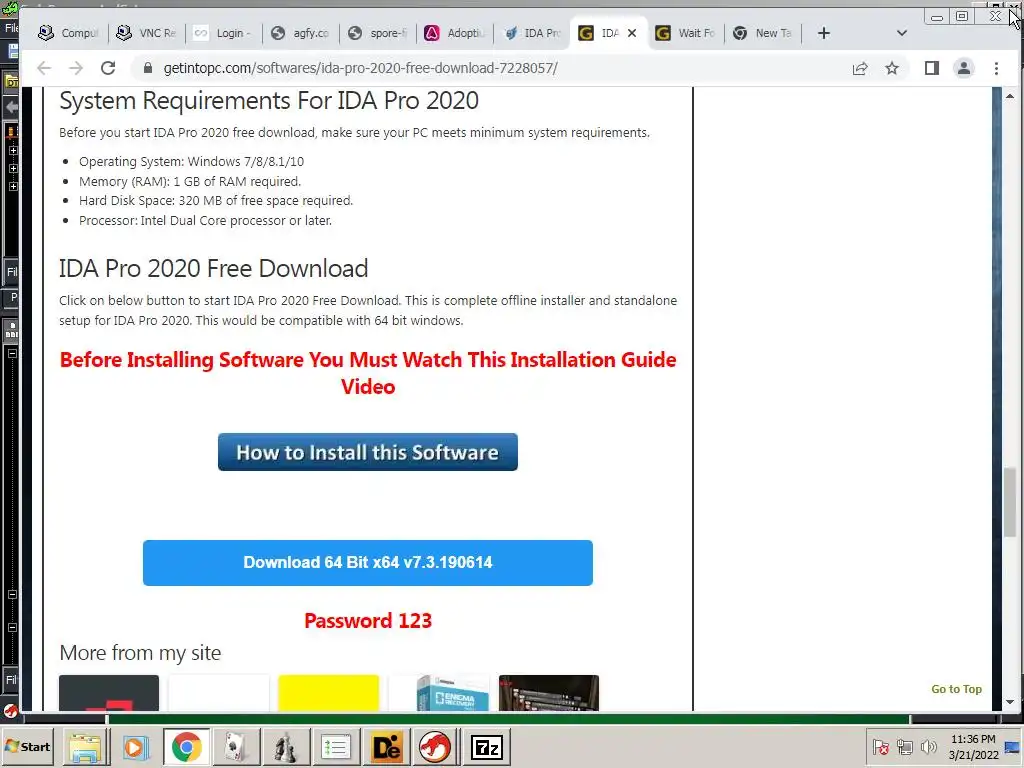Click the Password 123 text
This screenshot has height=768, width=1024.
368,620
